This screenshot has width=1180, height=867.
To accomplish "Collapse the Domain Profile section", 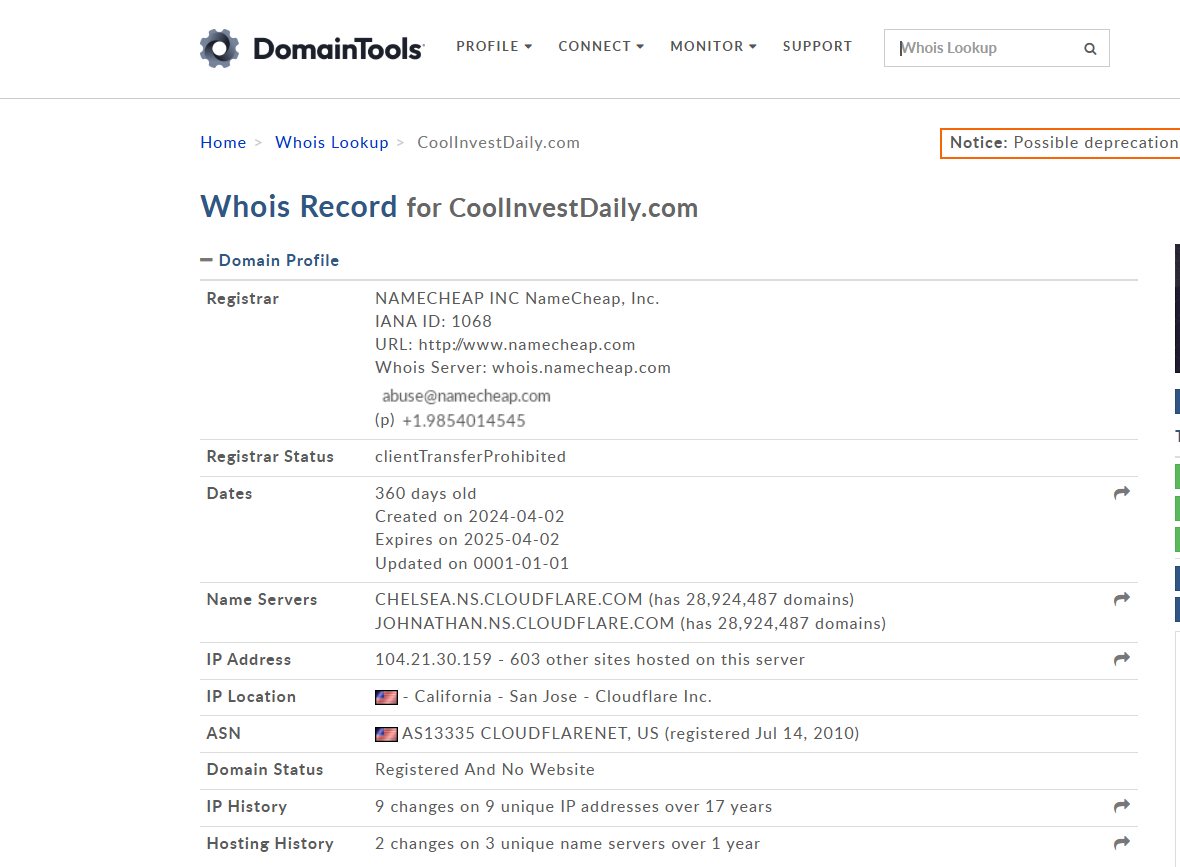I will pos(269,260).
